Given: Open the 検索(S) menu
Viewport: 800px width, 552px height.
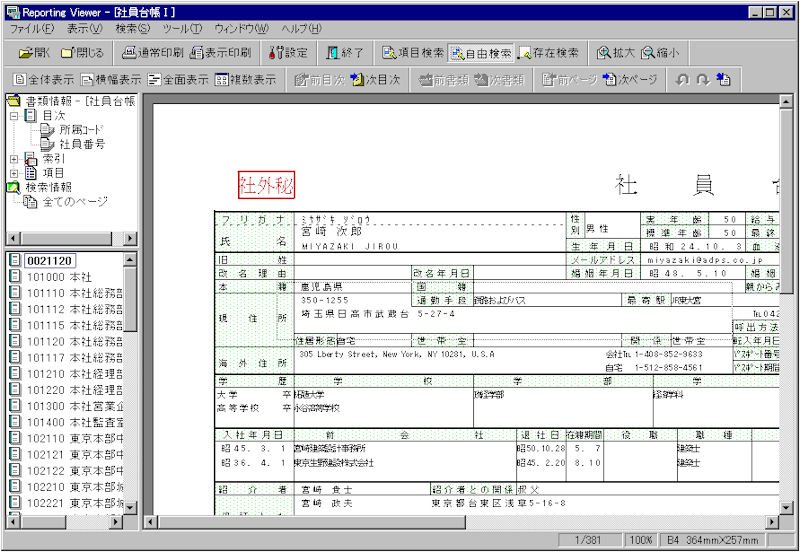Looking at the screenshot, I should point(133,29).
